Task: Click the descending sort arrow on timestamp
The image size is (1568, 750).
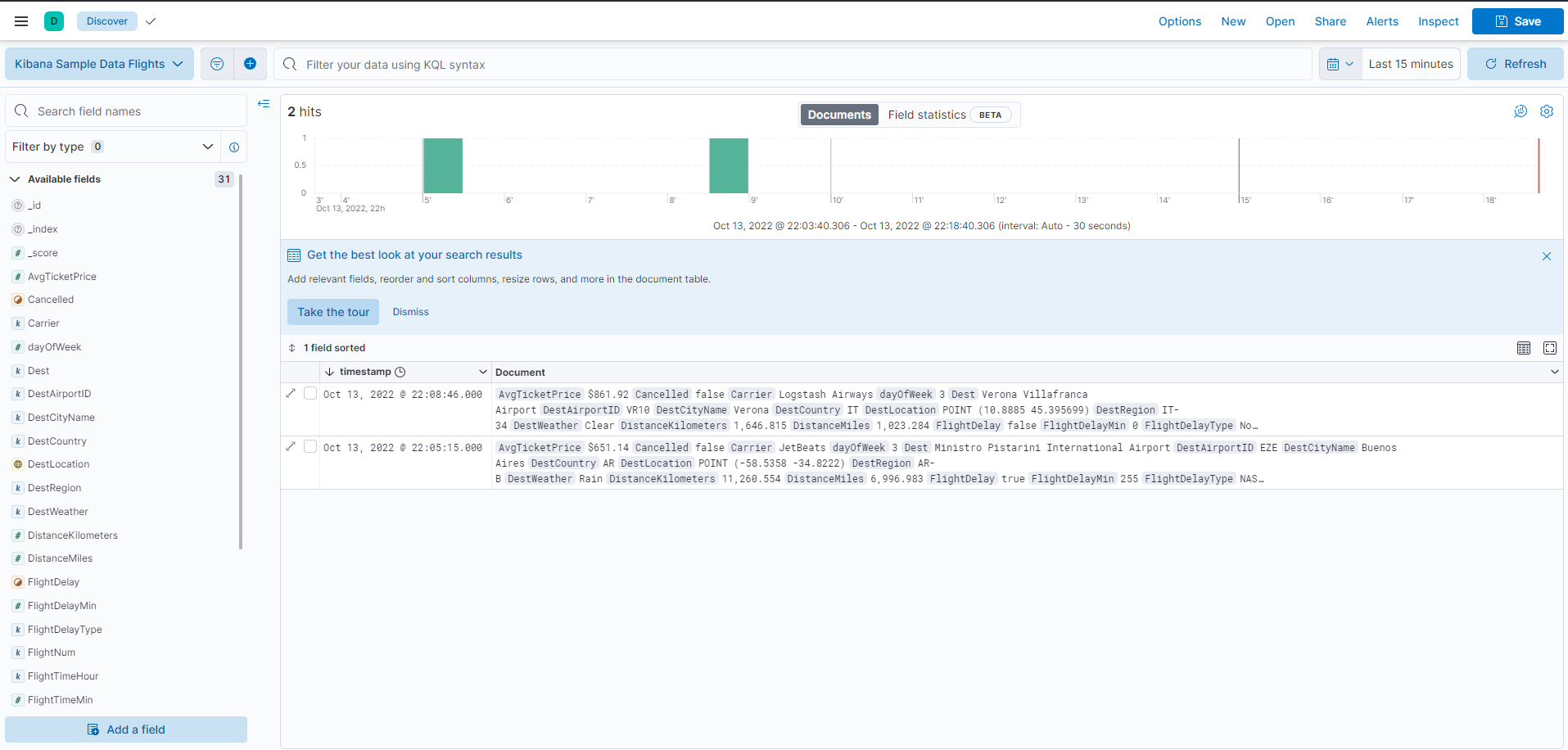Action: coord(329,372)
